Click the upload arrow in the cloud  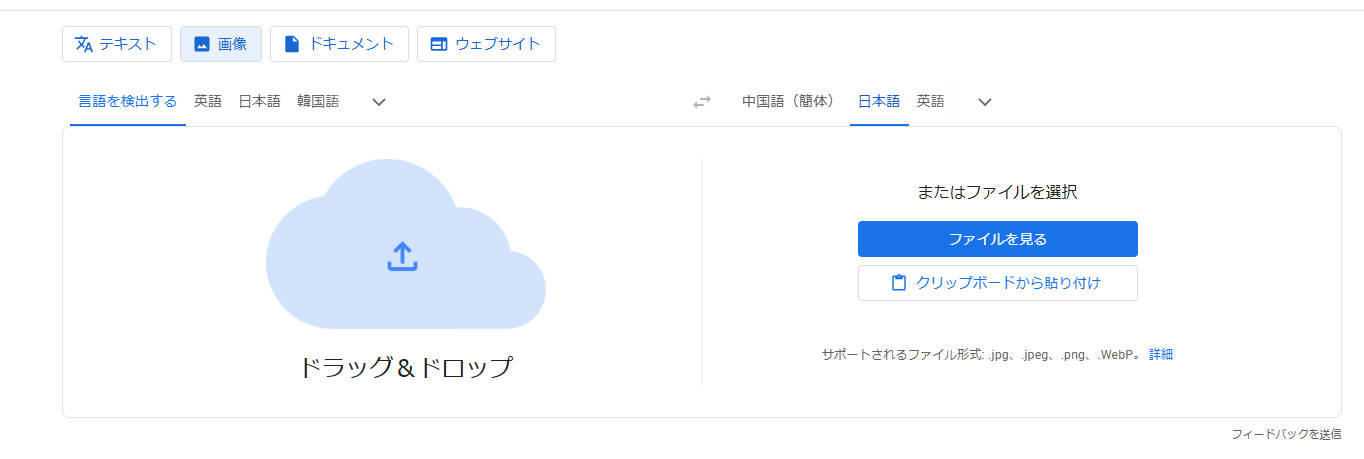[x=402, y=257]
